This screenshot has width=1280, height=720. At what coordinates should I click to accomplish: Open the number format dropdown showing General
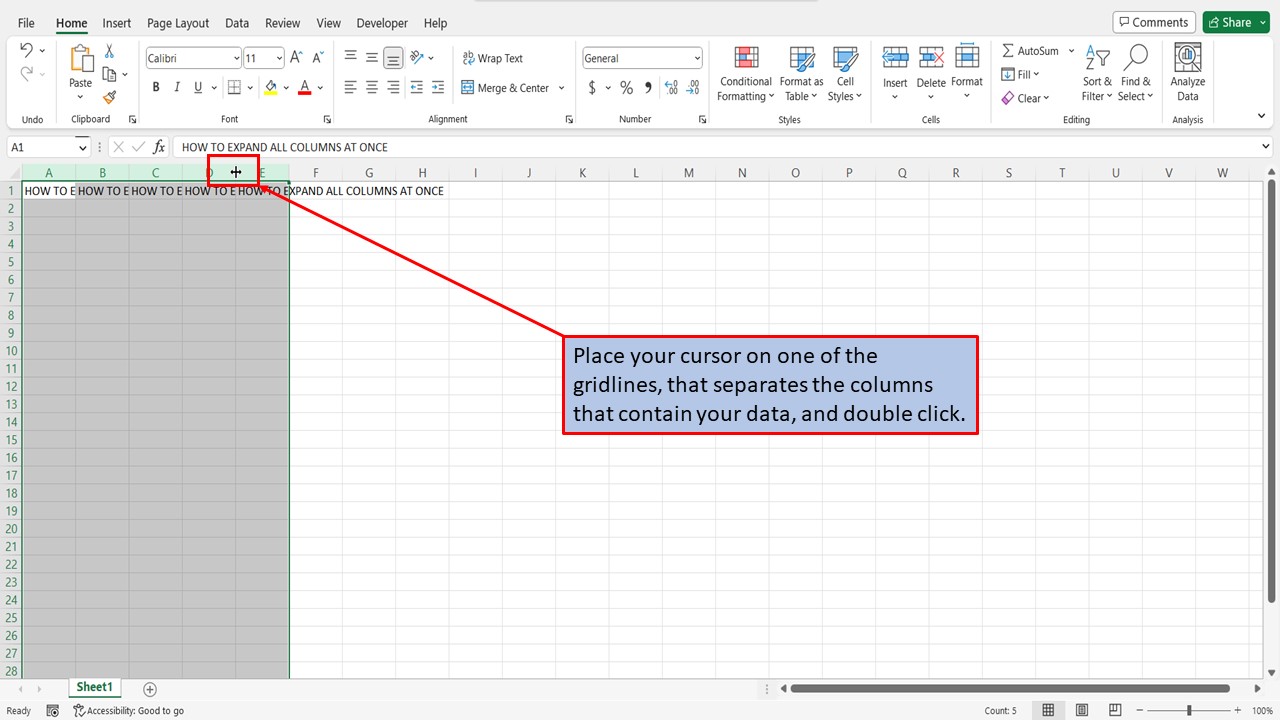click(x=696, y=57)
